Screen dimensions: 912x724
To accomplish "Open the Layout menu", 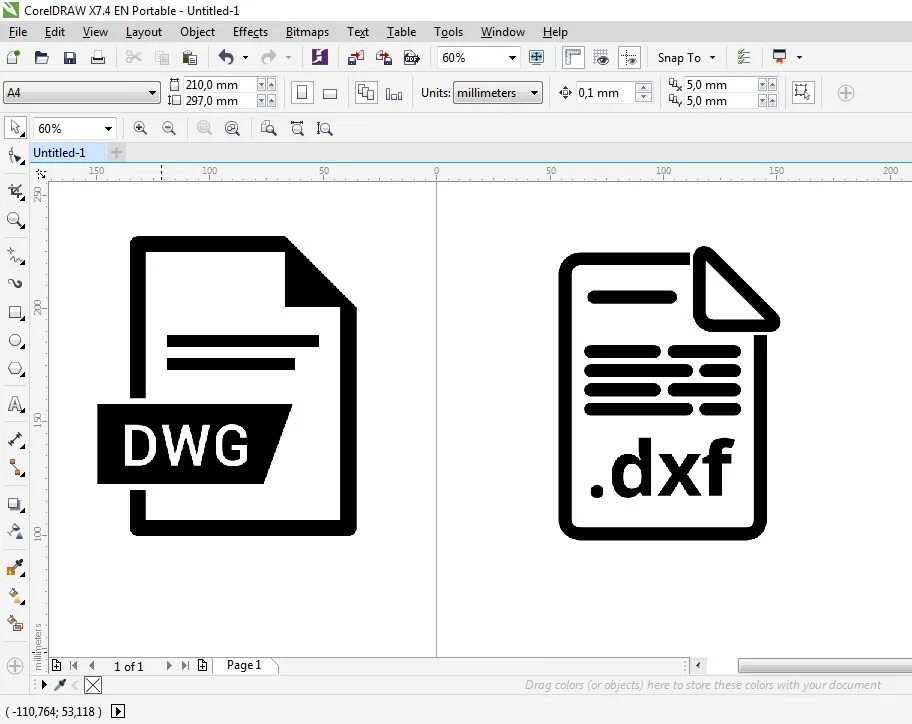I will pyautogui.click(x=144, y=32).
